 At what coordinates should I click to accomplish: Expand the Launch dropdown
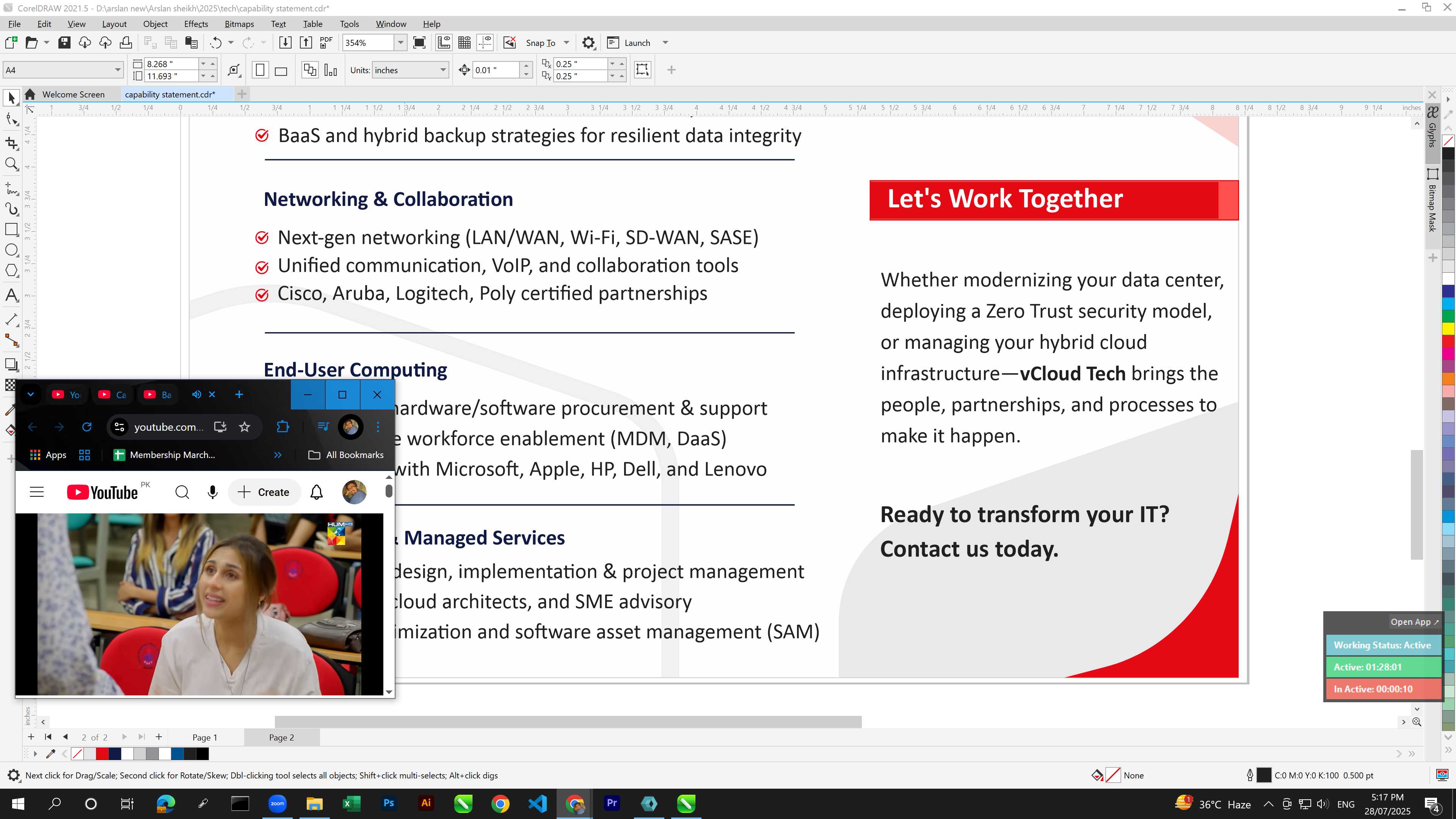[x=665, y=43]
